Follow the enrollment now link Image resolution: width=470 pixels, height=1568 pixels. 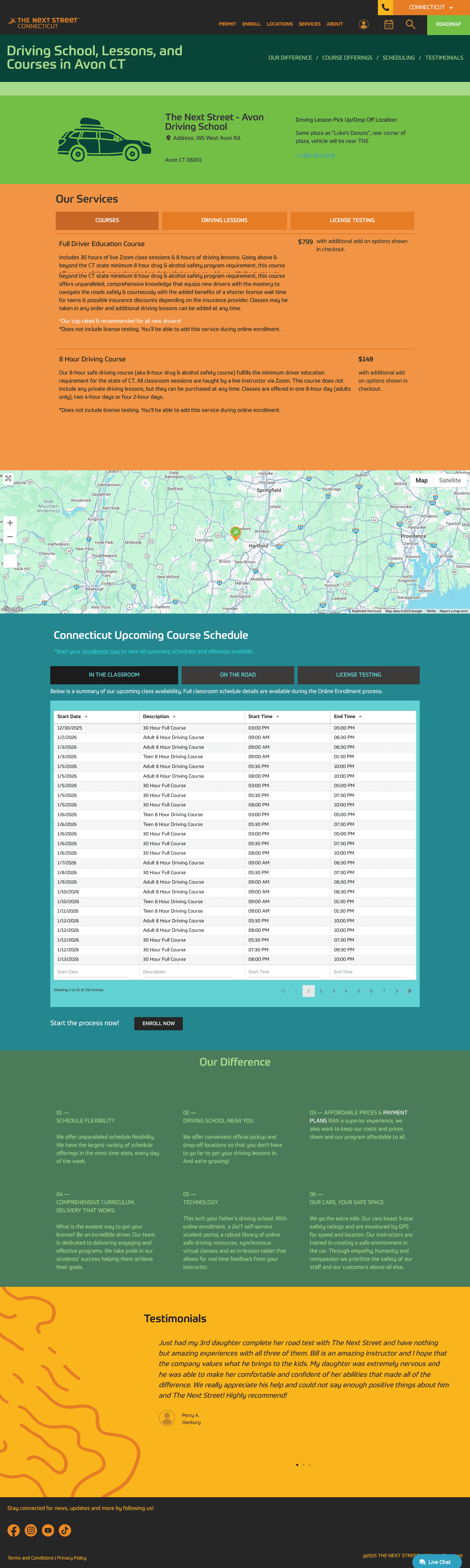(x=101, y=651)
